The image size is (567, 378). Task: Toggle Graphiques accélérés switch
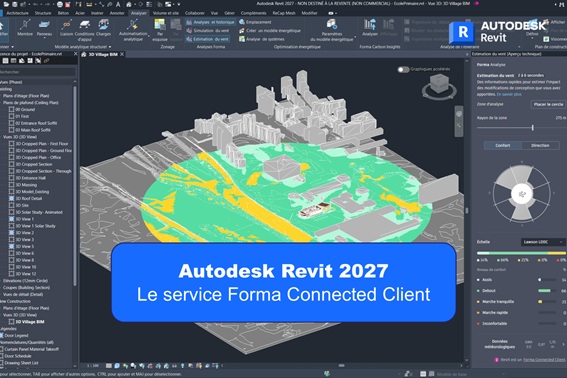tap(403, 69)
